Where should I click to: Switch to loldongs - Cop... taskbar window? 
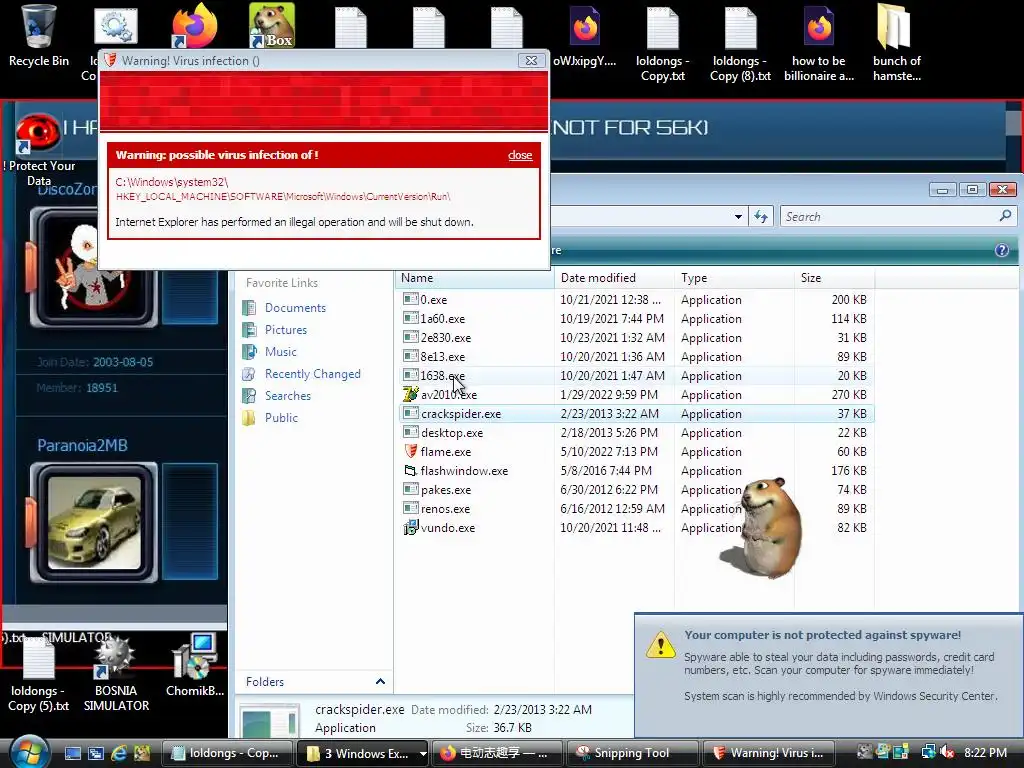click(x=226, y=753)
